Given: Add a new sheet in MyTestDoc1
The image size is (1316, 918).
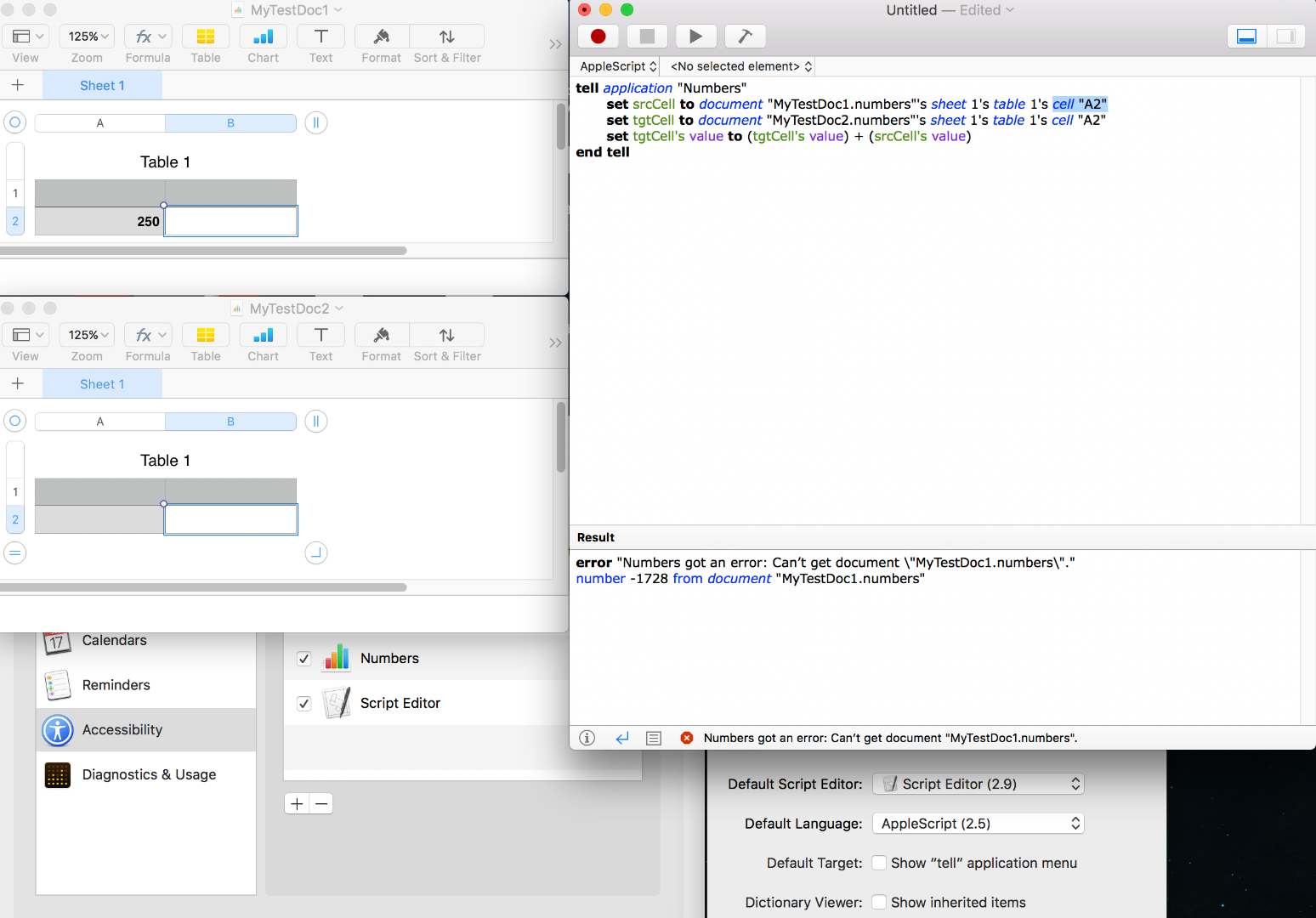Looking at the screenshot, I should (18, 85).
